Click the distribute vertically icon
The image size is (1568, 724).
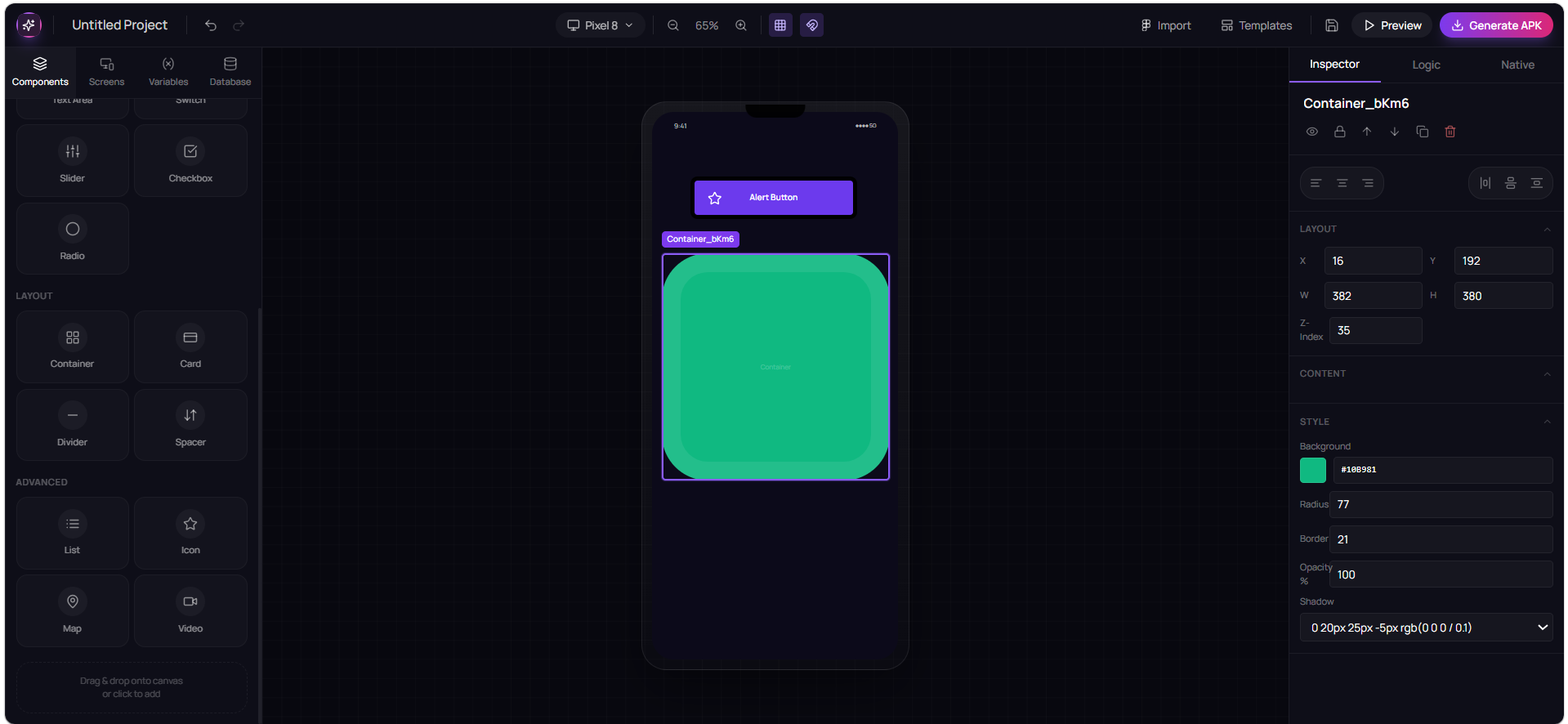coord(1511,183)
